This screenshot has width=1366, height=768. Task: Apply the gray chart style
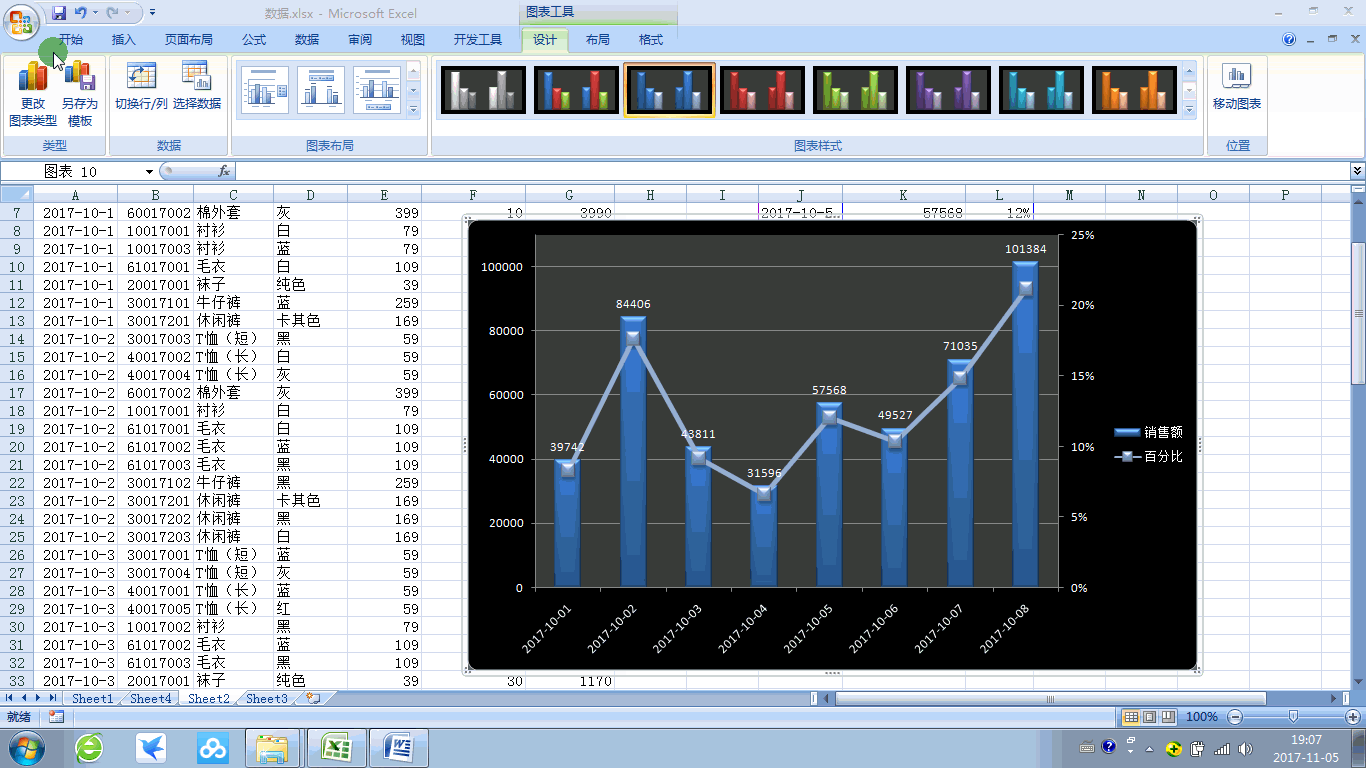click(x=484, y=90)
